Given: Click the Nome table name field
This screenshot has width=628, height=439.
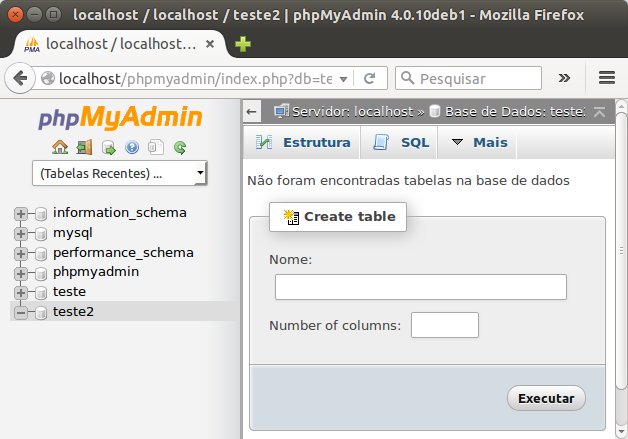Looking at the screenshot, I should tap(420, 287).
